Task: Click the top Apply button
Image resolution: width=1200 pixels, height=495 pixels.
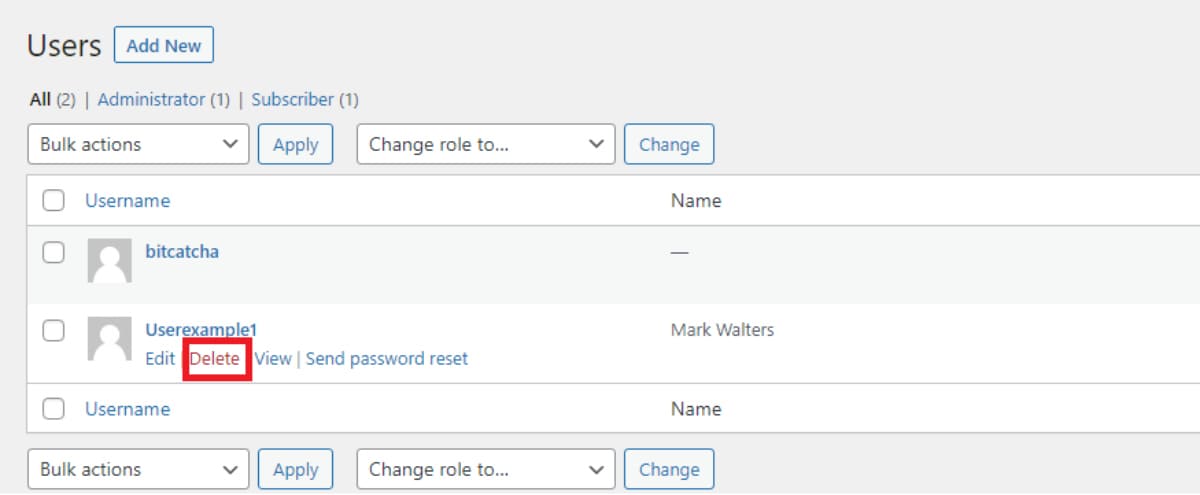Action: (296, 144)
